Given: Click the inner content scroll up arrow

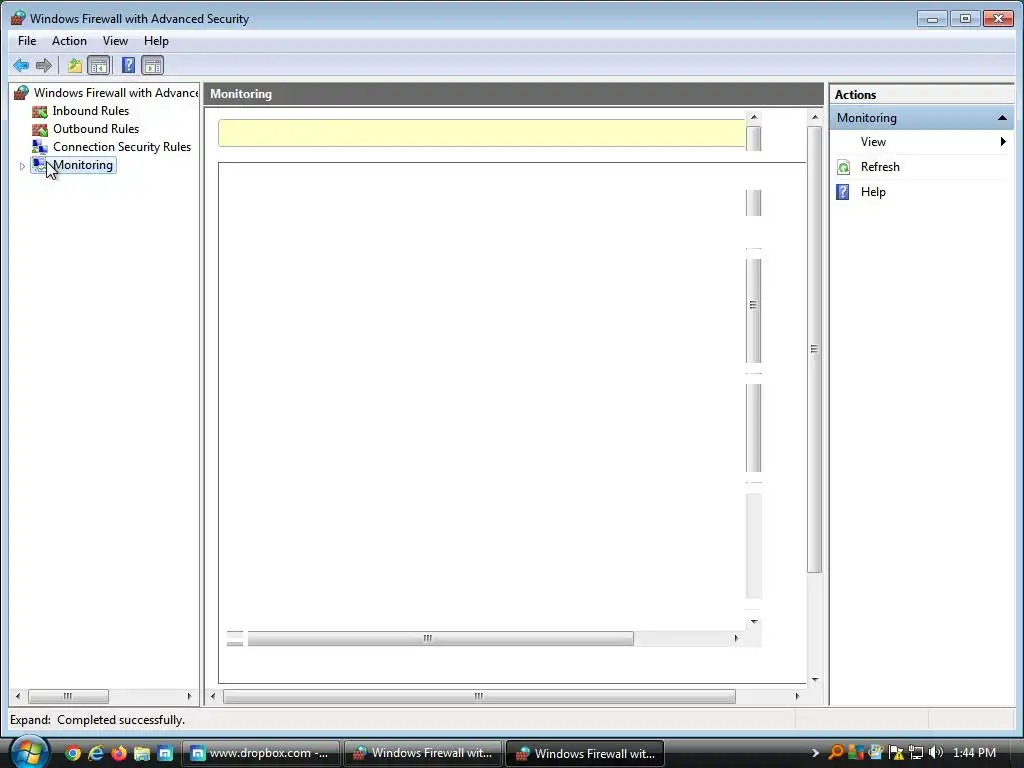Looking at the screenshot, I should click(754, 118).
